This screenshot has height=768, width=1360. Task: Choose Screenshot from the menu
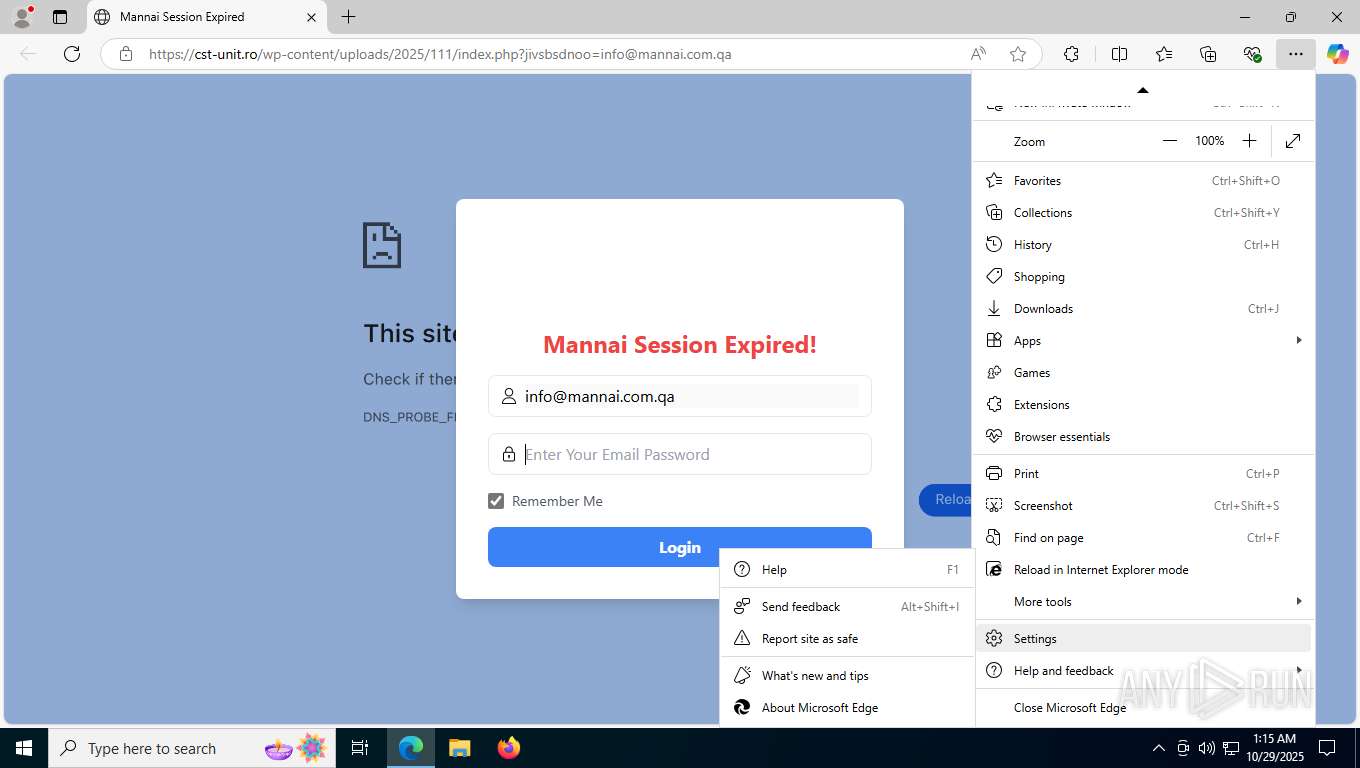(1143, 506)
